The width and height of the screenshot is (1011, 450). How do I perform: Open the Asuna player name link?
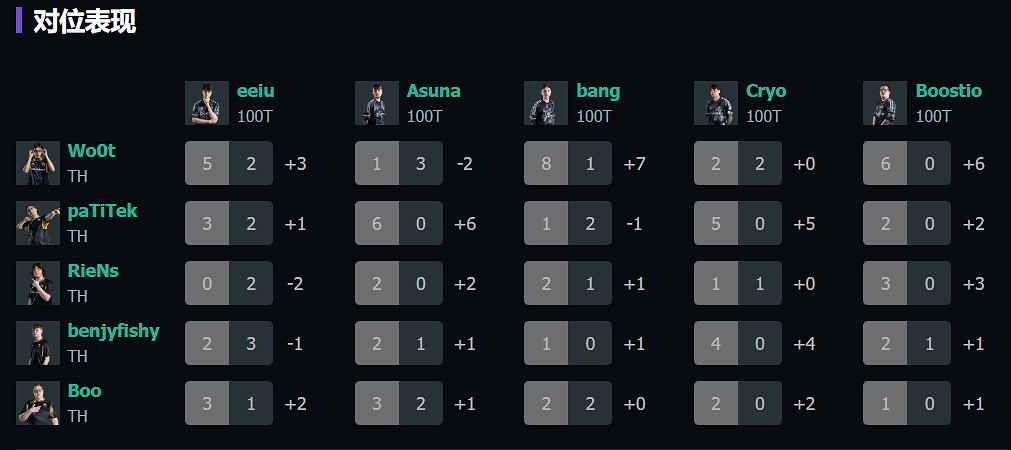(x=433, y=91)
